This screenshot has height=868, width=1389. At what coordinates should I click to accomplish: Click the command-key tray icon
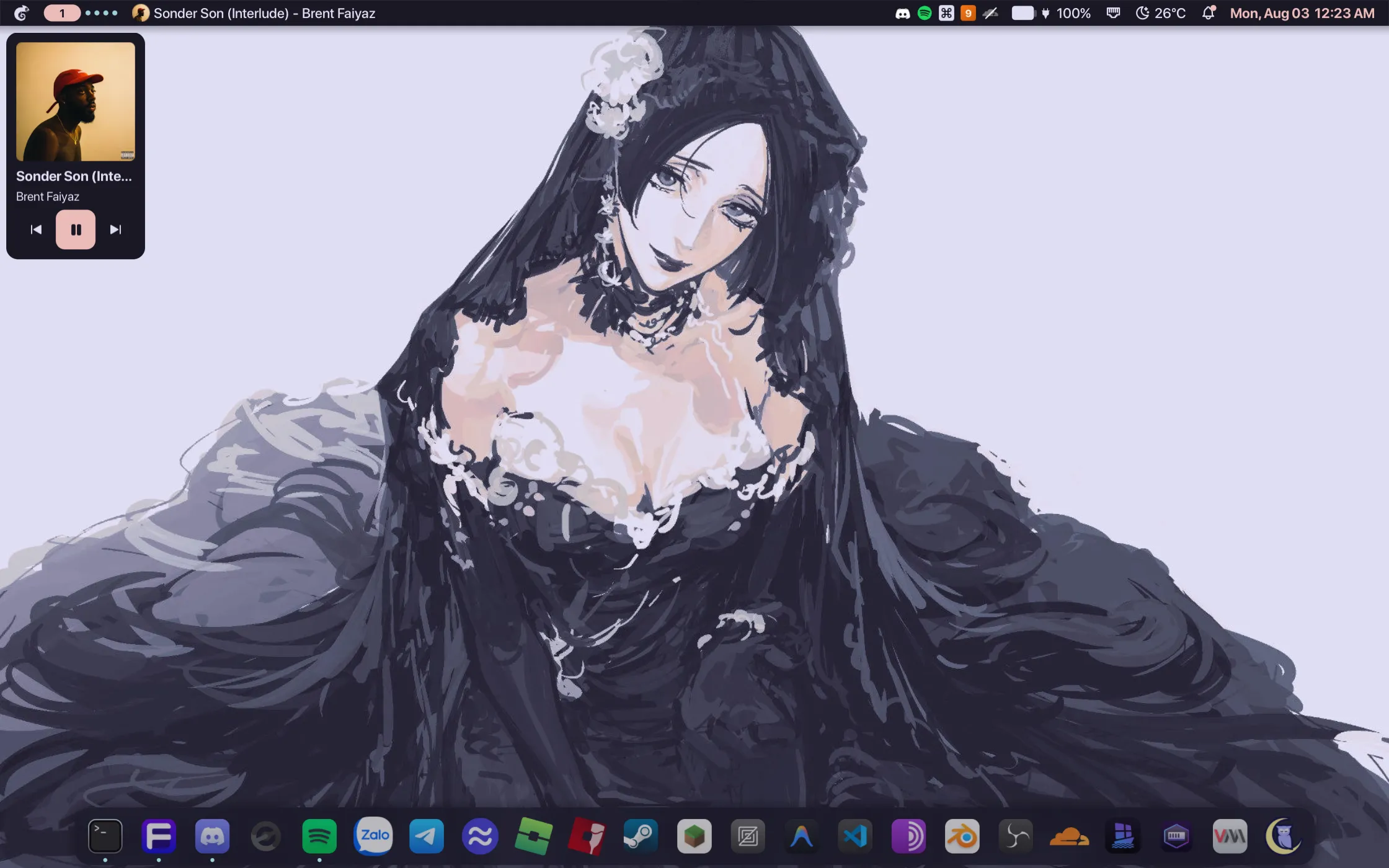(946, 13)
